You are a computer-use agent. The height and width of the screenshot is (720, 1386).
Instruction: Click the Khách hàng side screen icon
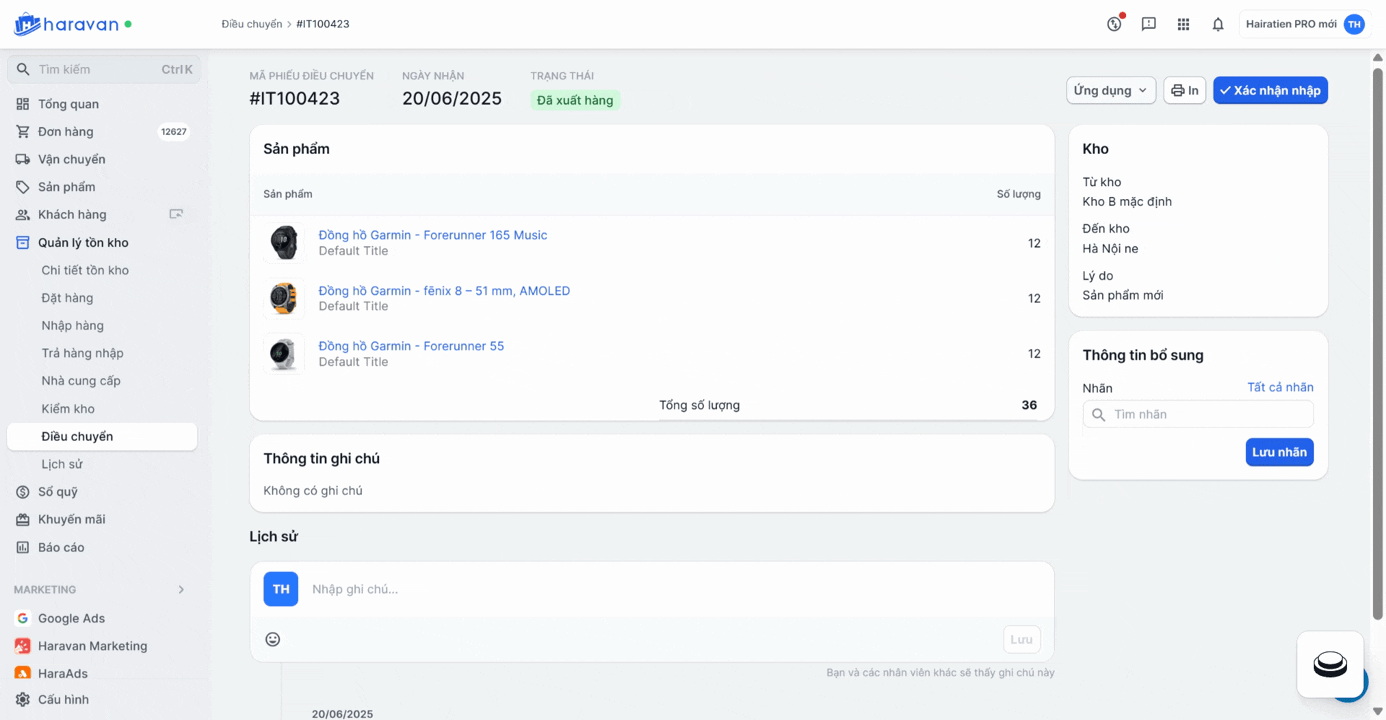pos(176,214)
